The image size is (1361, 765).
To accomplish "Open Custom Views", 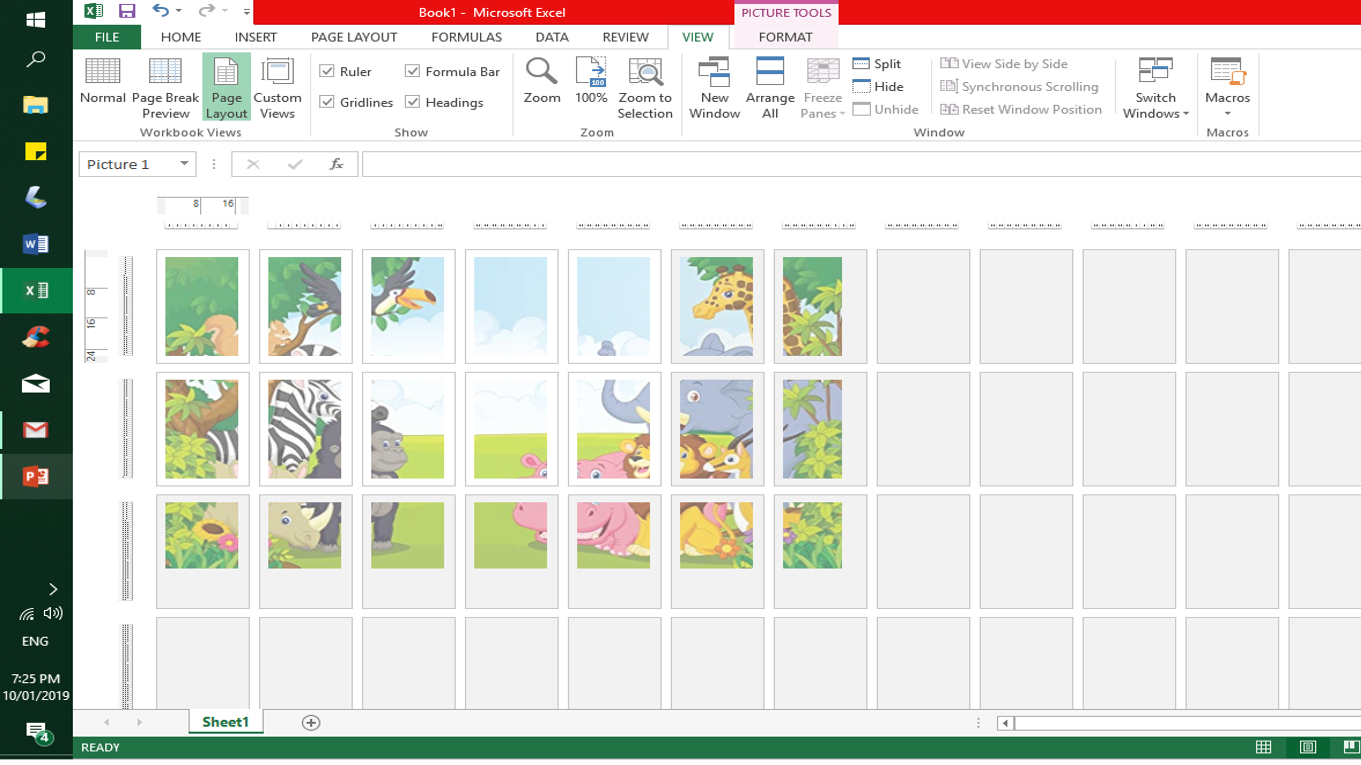I will (x=277, y=85).
